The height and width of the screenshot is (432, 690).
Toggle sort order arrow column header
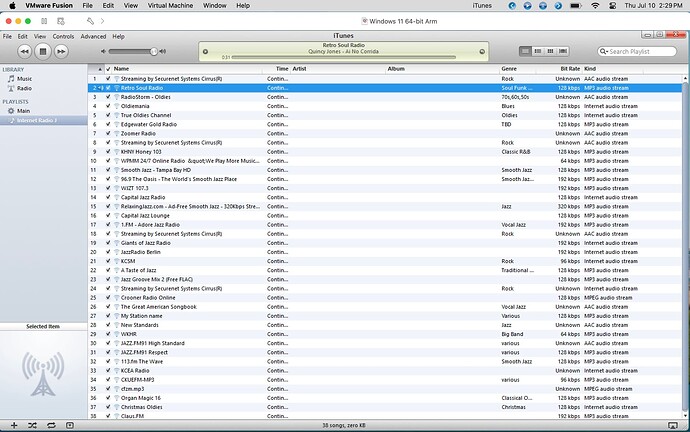click(x=96, y=69)
